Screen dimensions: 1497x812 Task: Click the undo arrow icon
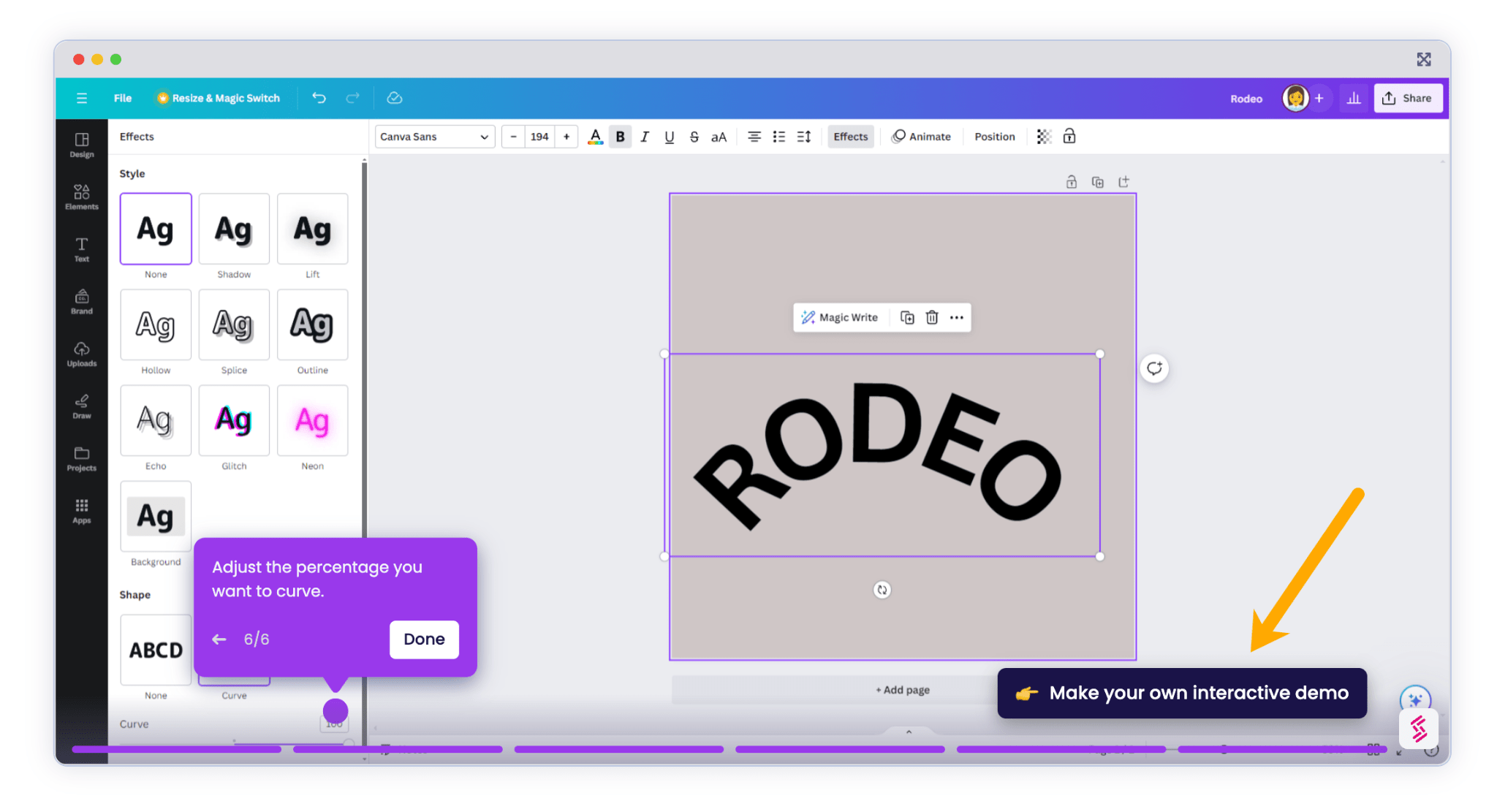(x=319, y=98)
